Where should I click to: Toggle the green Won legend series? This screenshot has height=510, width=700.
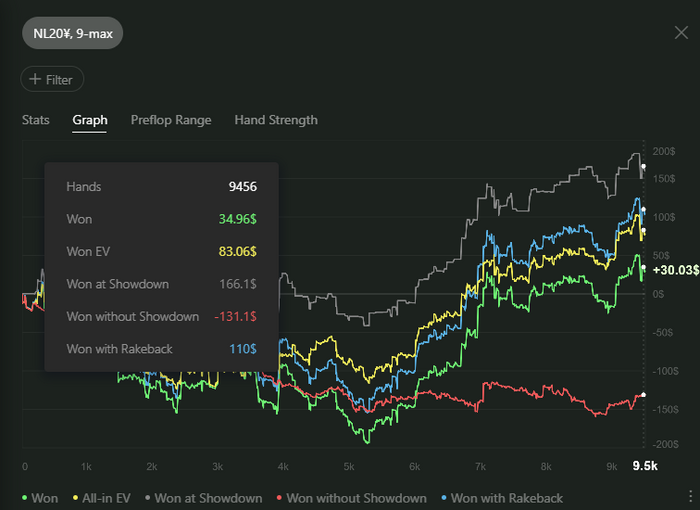coord(39,498)
